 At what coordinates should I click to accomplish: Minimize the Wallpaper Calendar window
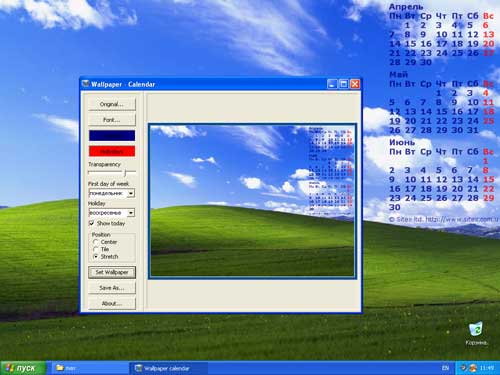coord(332,84)
